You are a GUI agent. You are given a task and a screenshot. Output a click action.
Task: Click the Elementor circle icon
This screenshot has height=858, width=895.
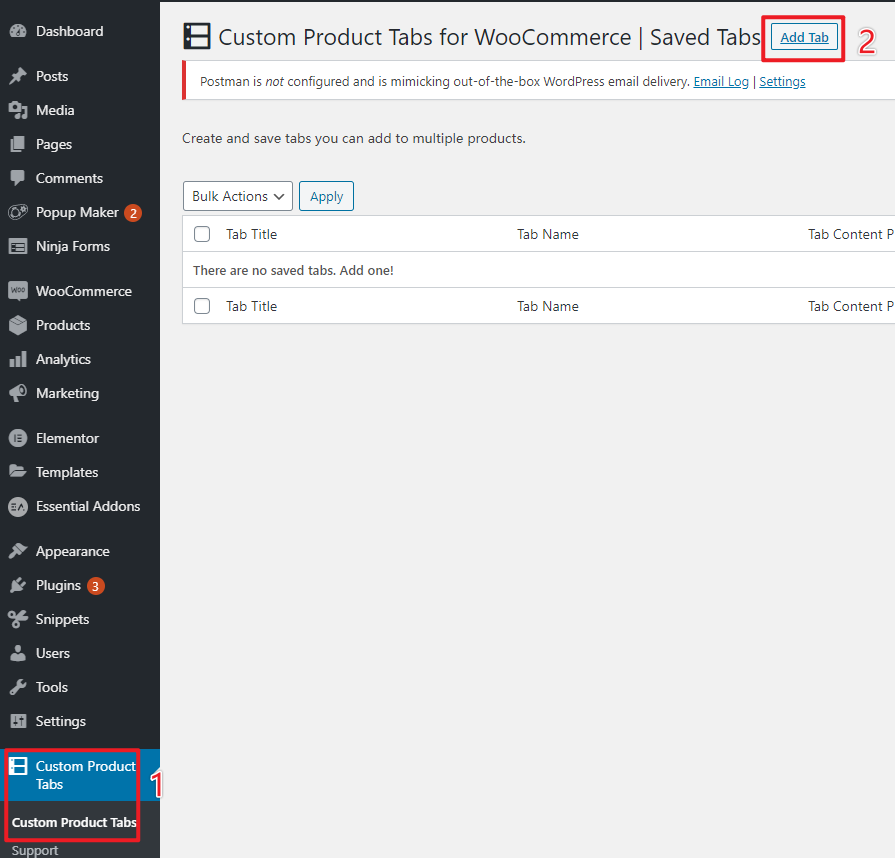18,438
